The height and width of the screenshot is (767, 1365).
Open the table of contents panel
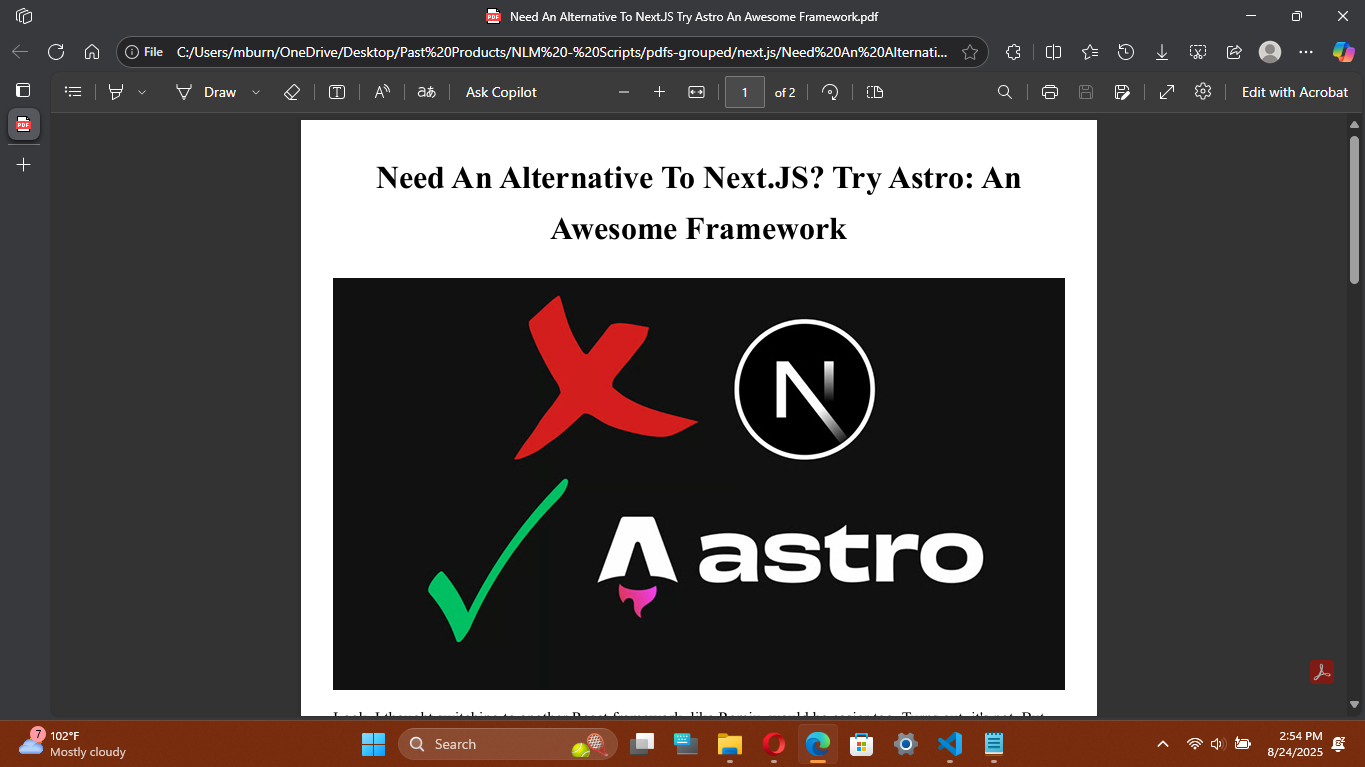point(73,92)
